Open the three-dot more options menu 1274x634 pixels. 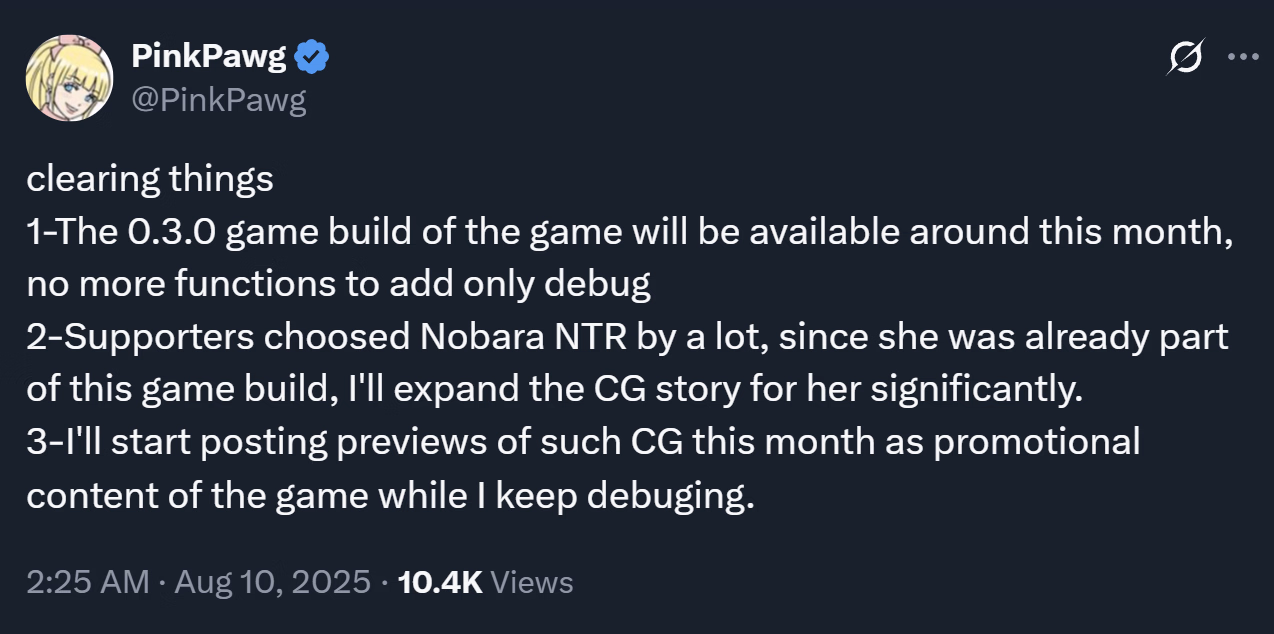1242,57
